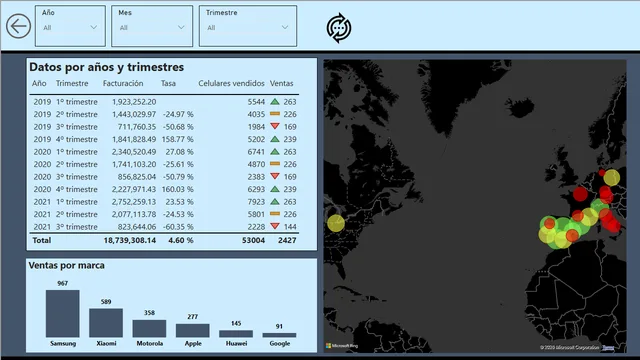Click the 'Ventas por marca' chart title
This screenshot has height=360, width=640.
click(67, 265)
